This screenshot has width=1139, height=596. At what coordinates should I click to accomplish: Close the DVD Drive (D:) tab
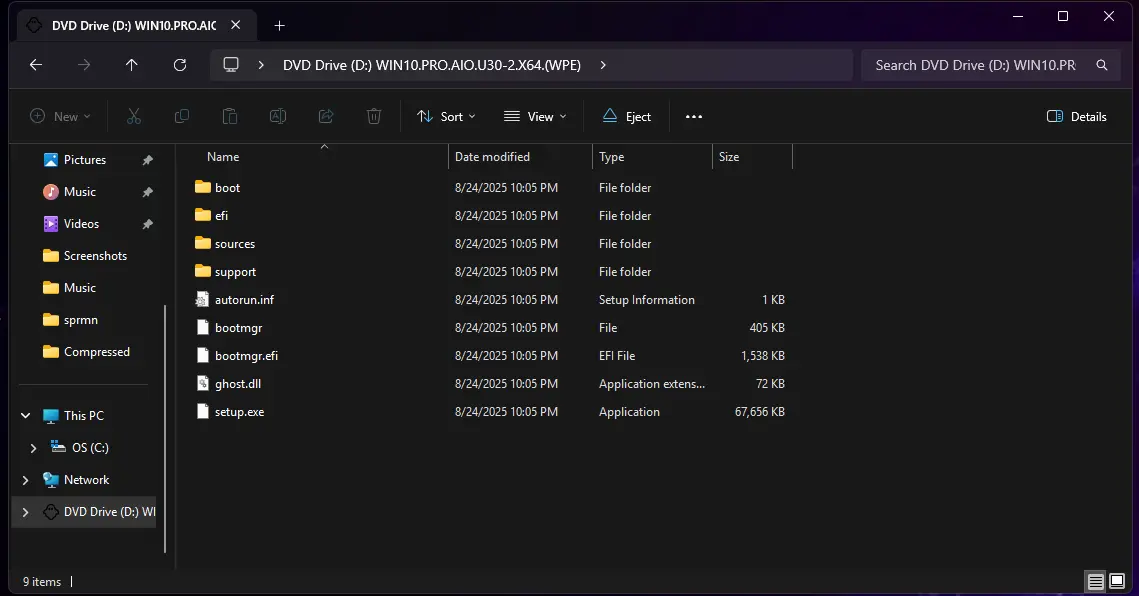235,25
